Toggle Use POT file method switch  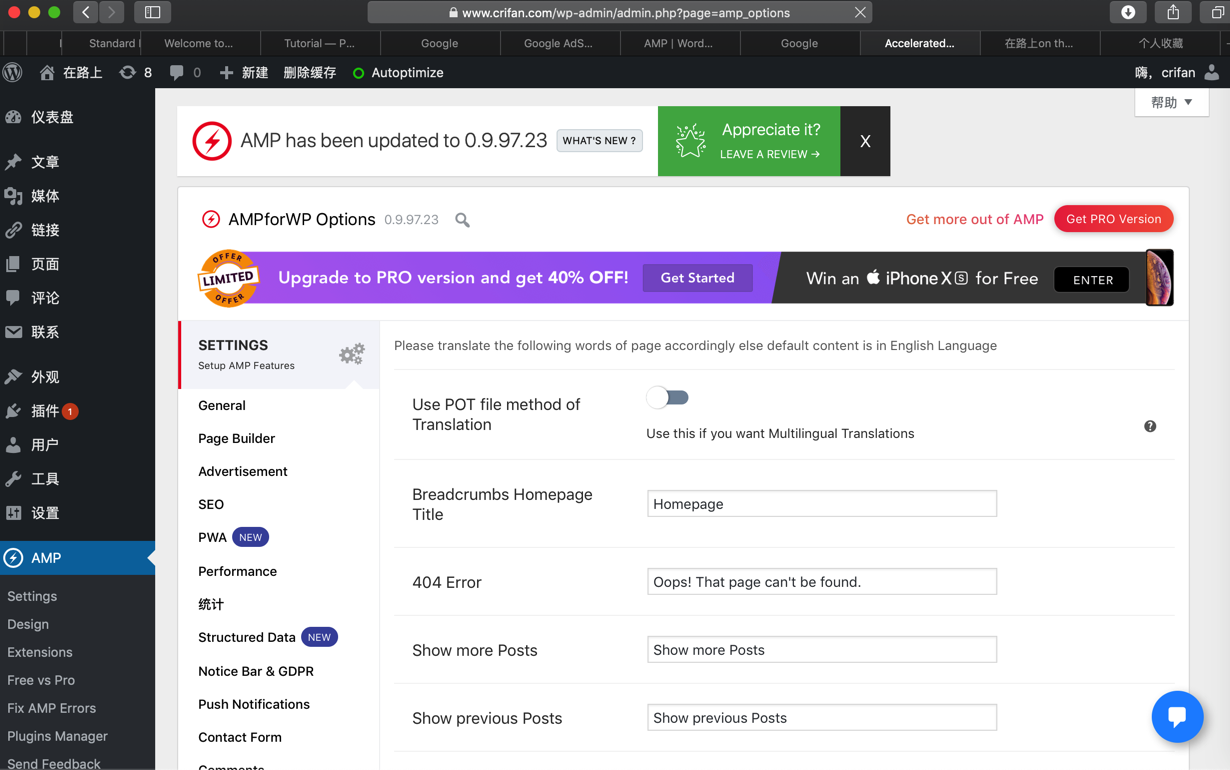point(667,398)
